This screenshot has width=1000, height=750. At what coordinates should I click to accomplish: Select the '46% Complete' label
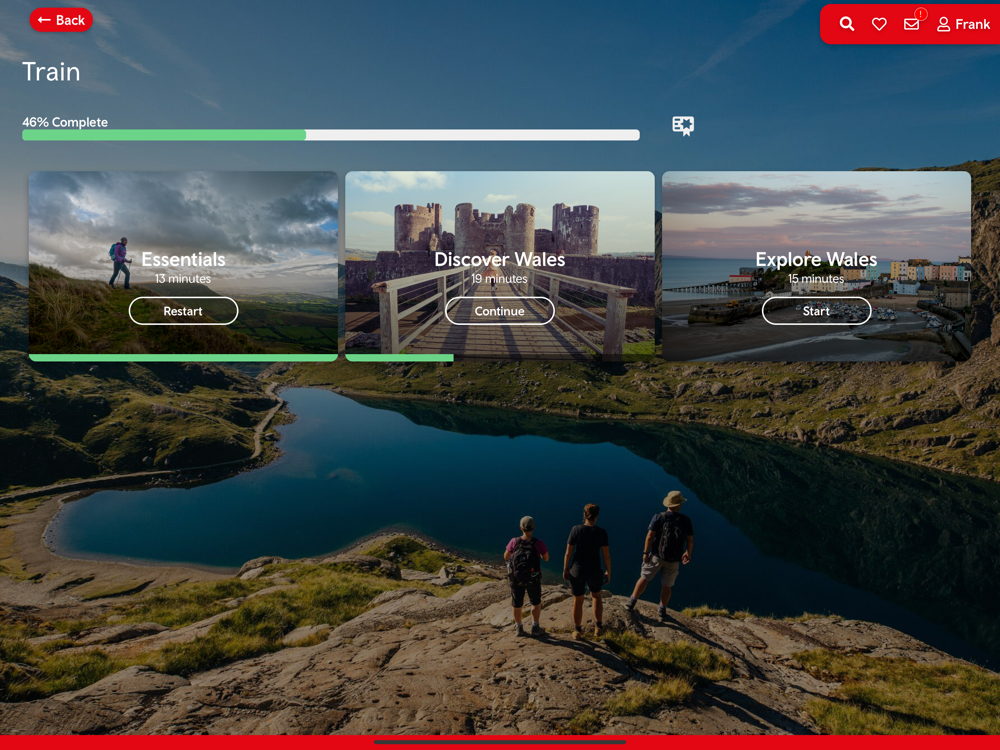(65, 122)
